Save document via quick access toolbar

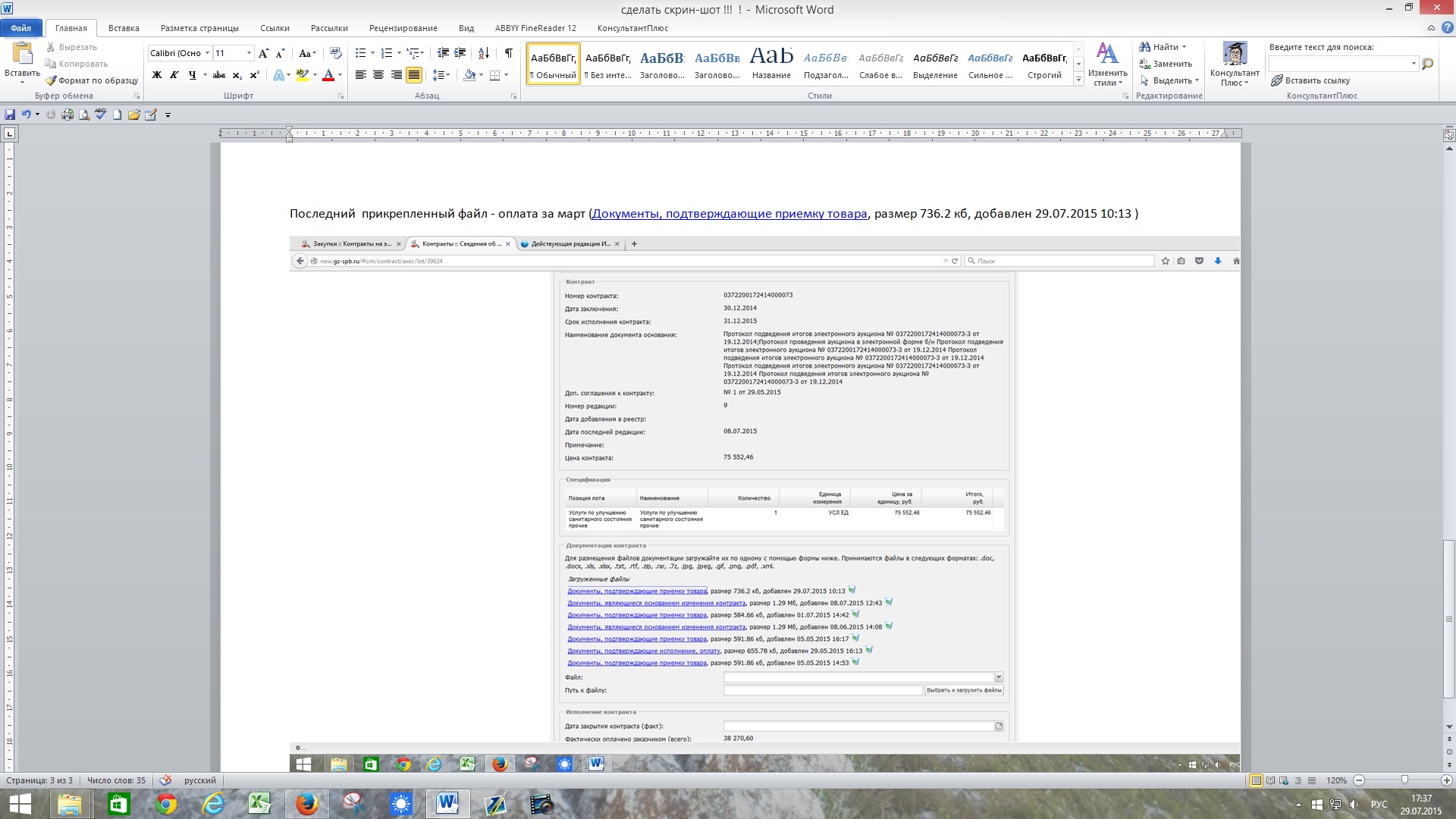[10, 115]
